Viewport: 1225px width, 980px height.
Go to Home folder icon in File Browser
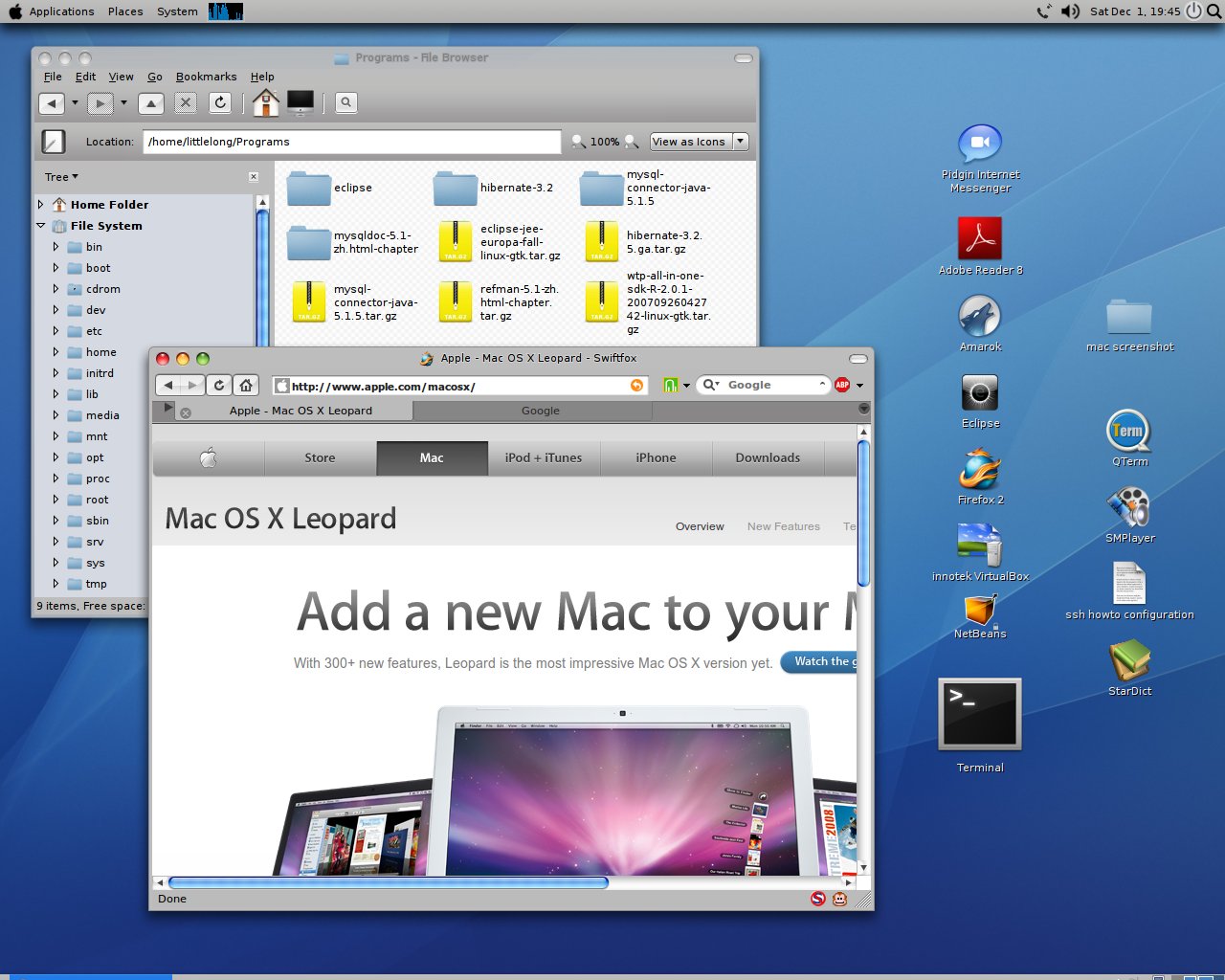266,102
